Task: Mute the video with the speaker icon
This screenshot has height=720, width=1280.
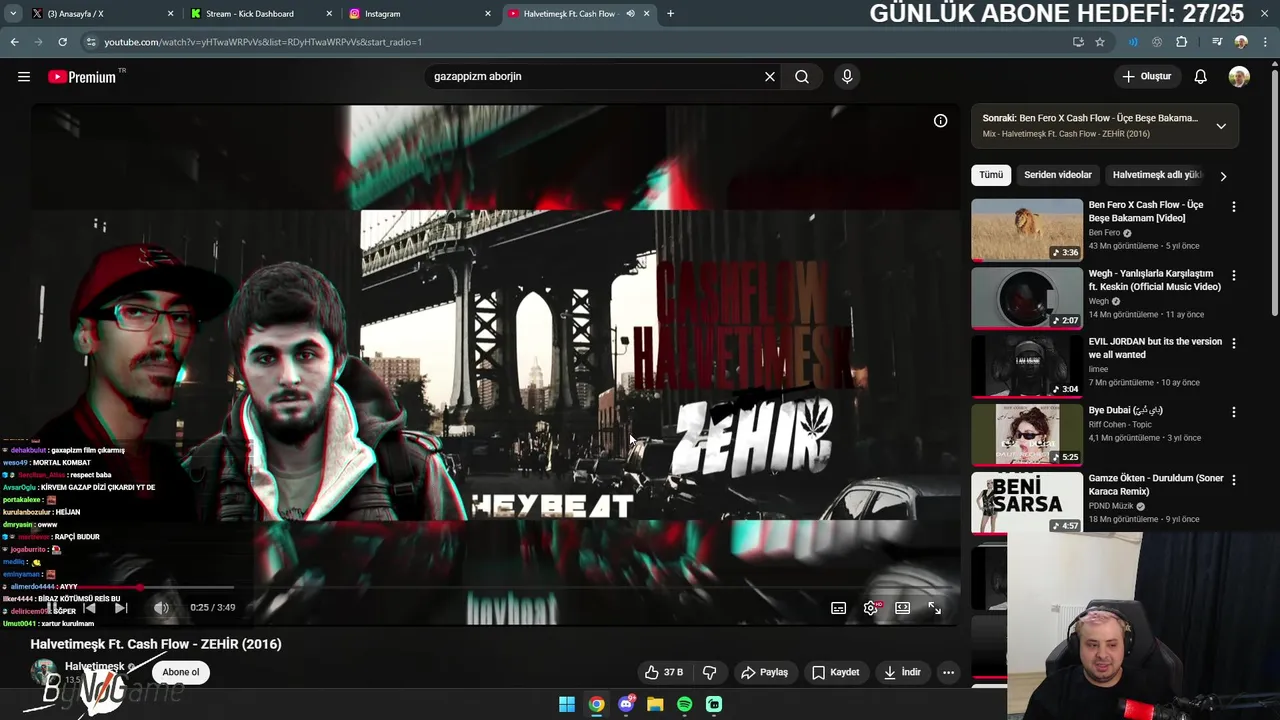Action: click(x=161, y=608)
